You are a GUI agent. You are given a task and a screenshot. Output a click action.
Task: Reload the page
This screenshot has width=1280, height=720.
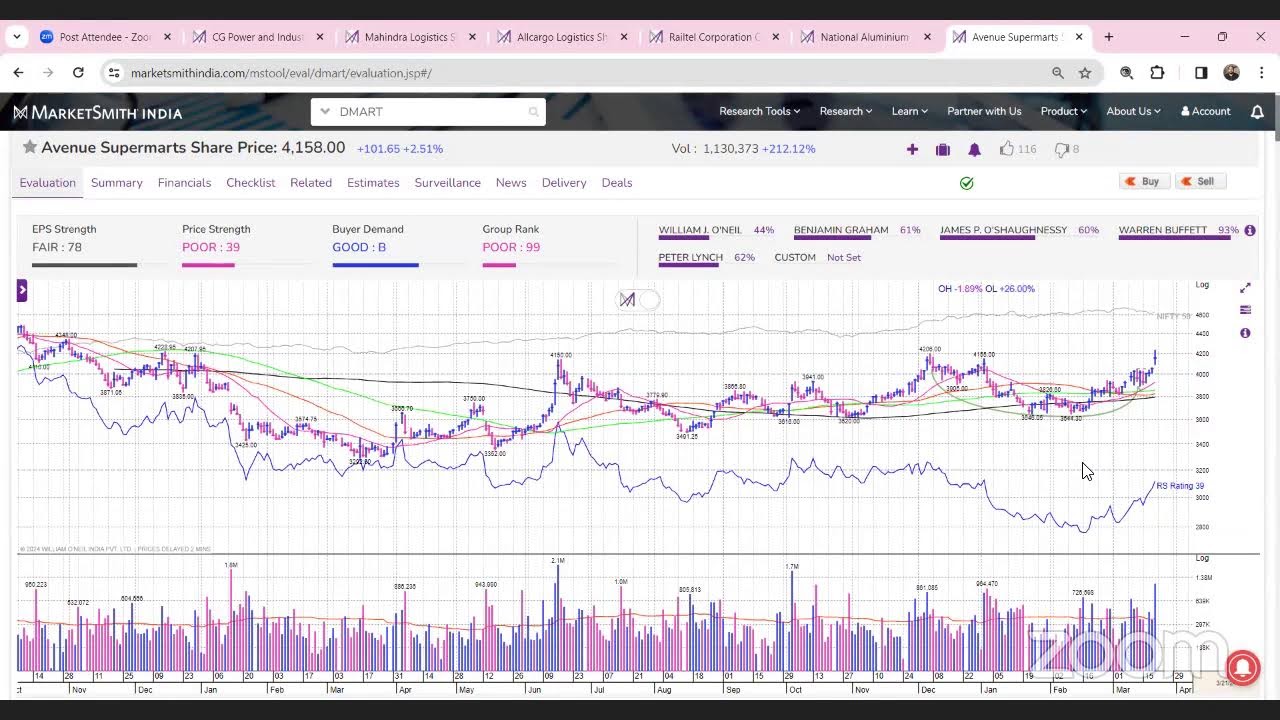point(78,73)
